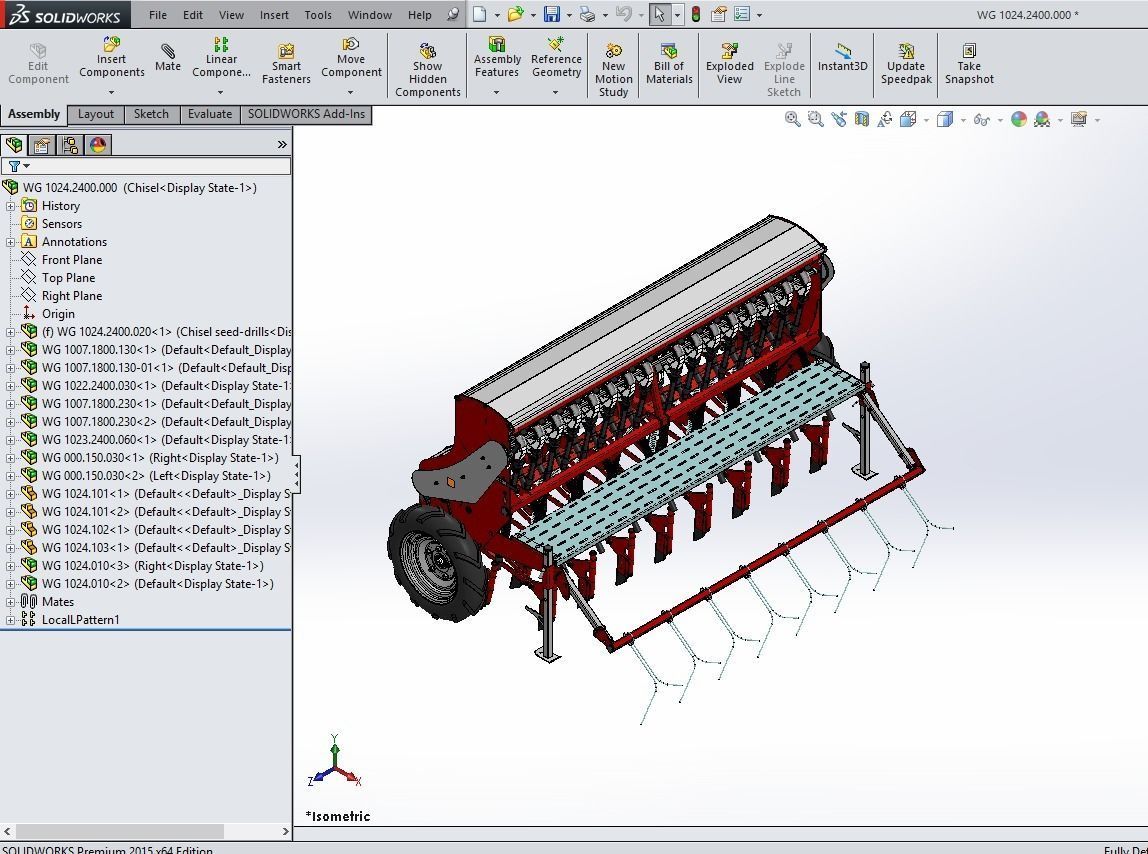The image size is (1148, 854).
Task: Click Zoom to Fit in the view toolbar
Action: tap(792, 119)
